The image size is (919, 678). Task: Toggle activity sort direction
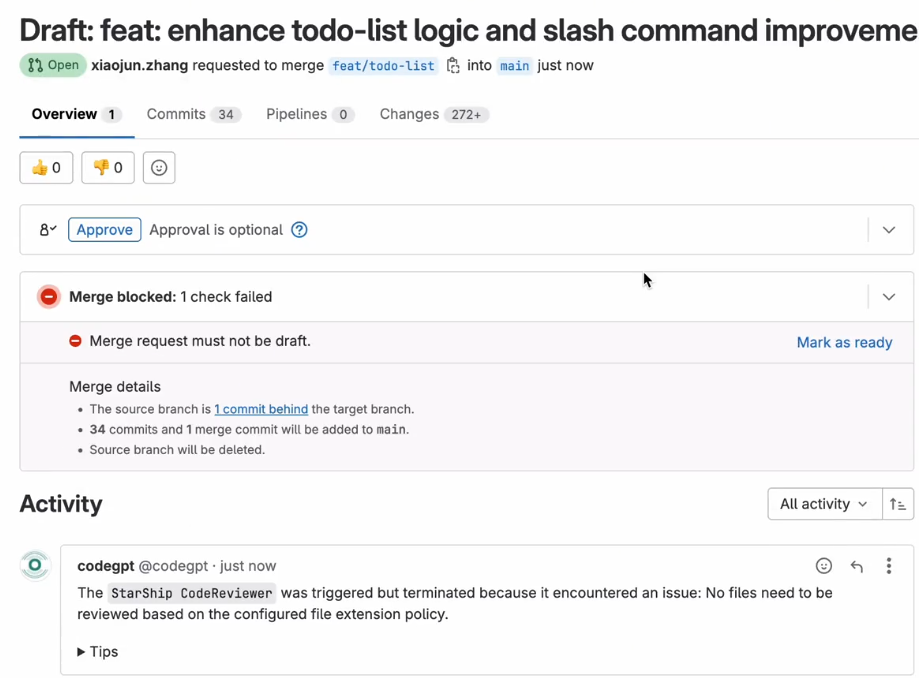(x=898, y=504)
